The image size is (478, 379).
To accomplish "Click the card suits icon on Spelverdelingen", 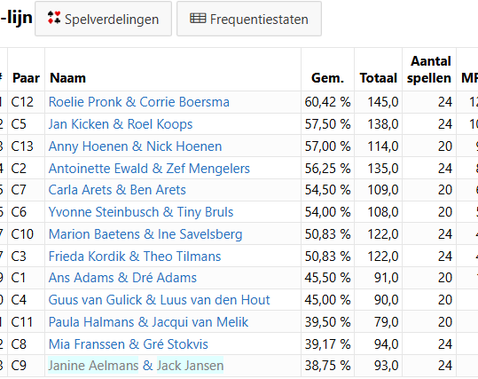I will click(x=54, y=18).
